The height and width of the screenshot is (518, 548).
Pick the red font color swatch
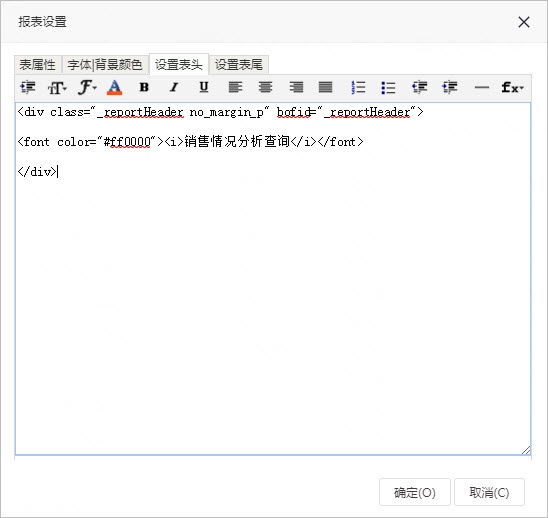(114, 87)
